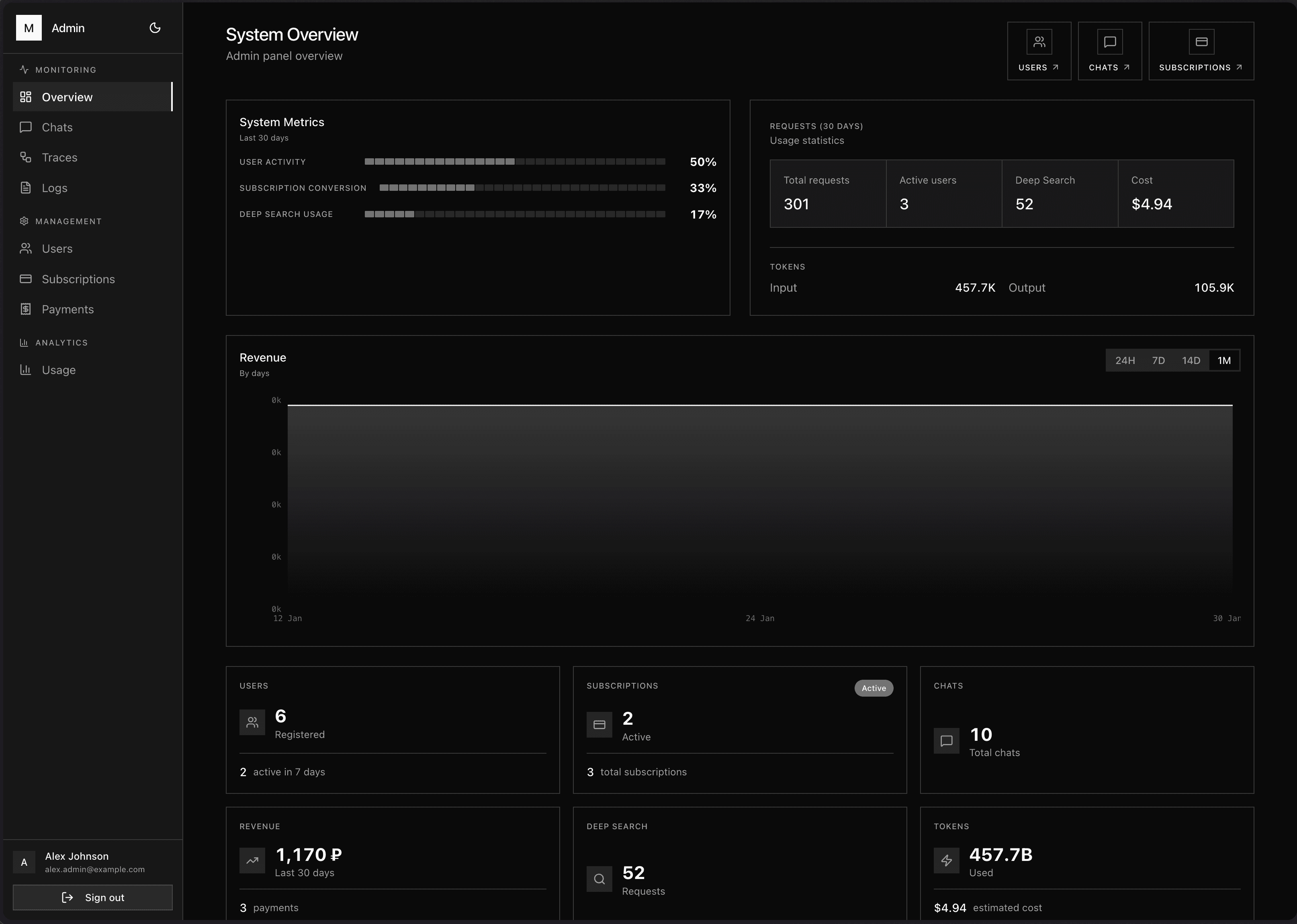
Task: Click Sign out at the bottom
Action: point(93,897)
